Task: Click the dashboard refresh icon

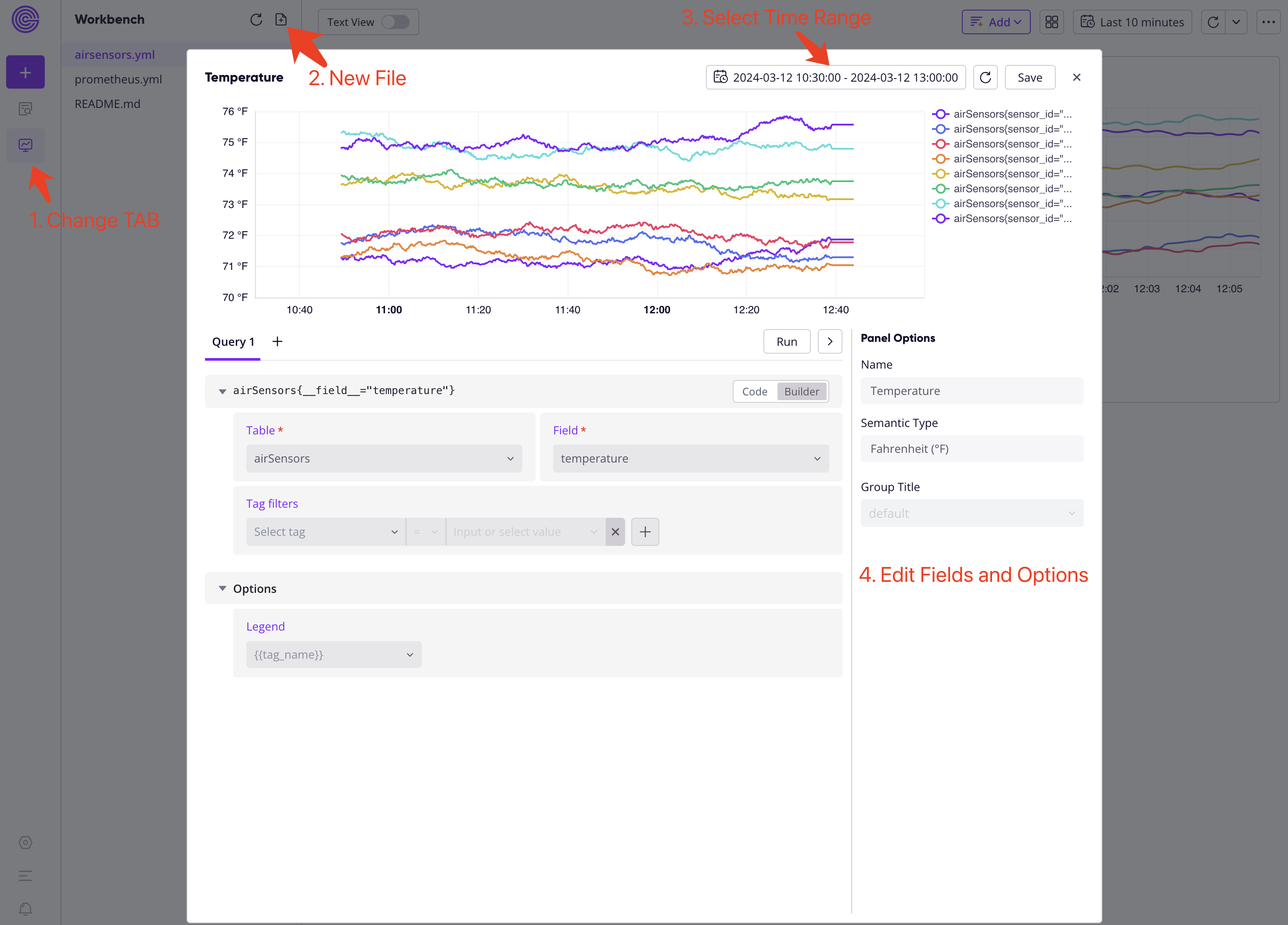Action: click(x=1213, y=22)
